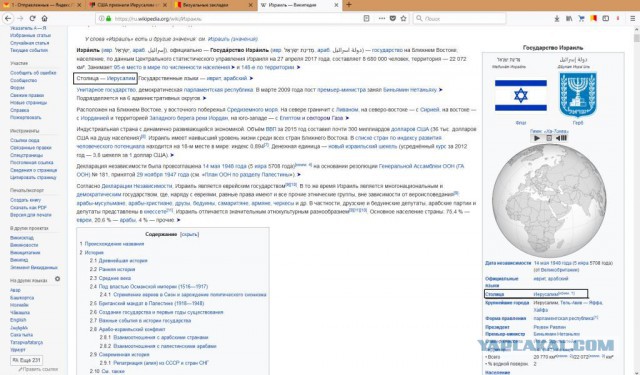
Task: Open the Firefox hamburger menu
Action: [632, 18]
